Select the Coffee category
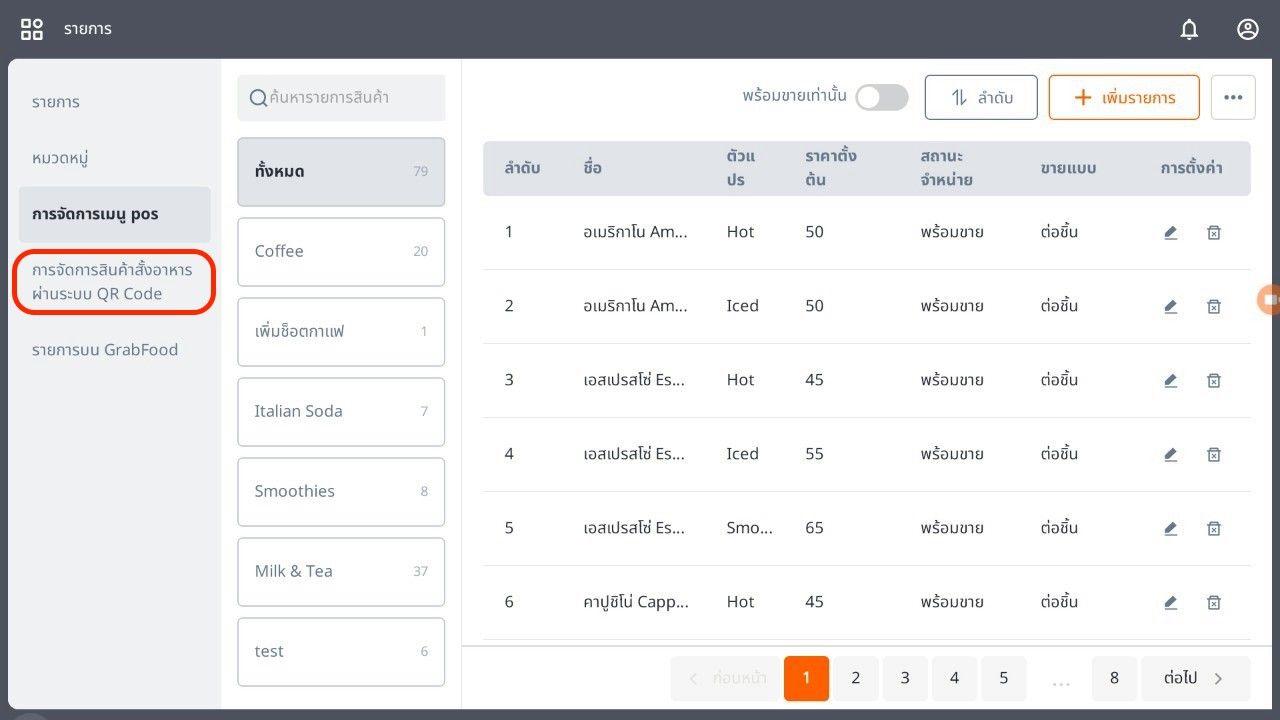The height and width of the screenshot is (720, 1280). (x=340, y=251)
